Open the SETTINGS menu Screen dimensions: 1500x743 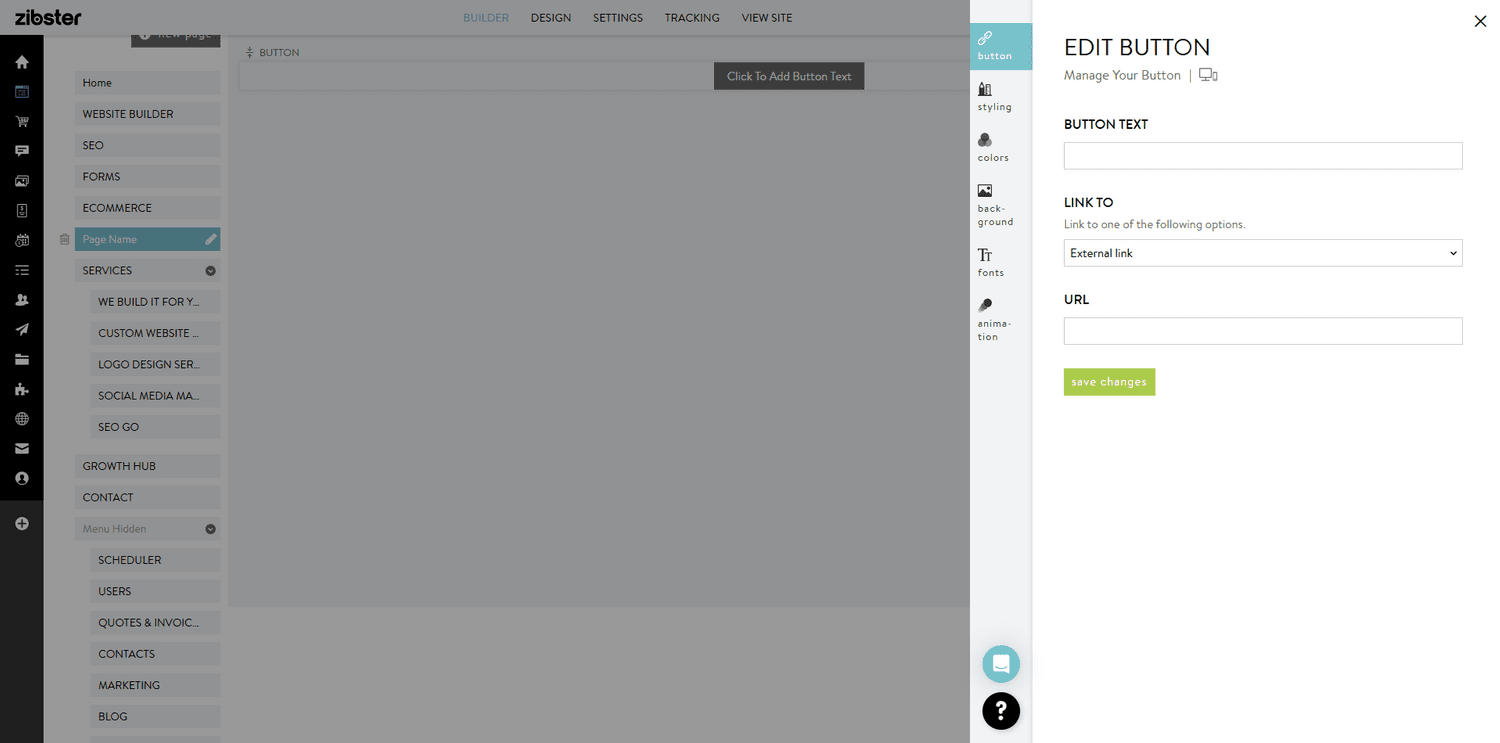pos(618,18)
